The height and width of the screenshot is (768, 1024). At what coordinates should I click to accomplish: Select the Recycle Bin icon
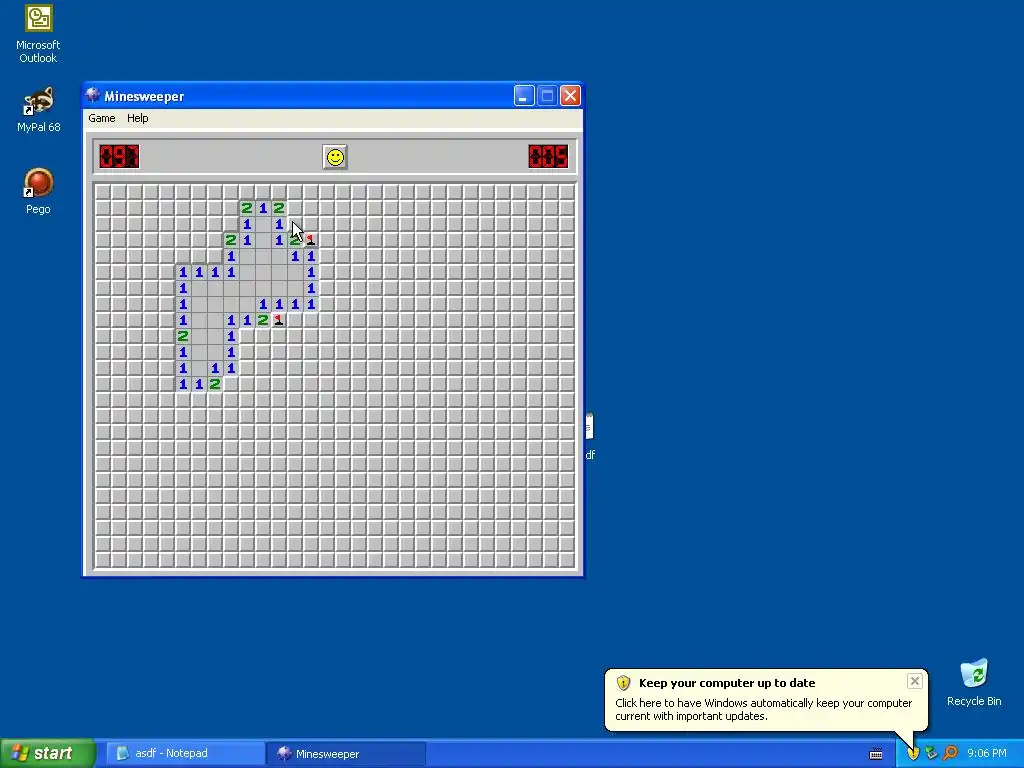click(x=974, y=683)
